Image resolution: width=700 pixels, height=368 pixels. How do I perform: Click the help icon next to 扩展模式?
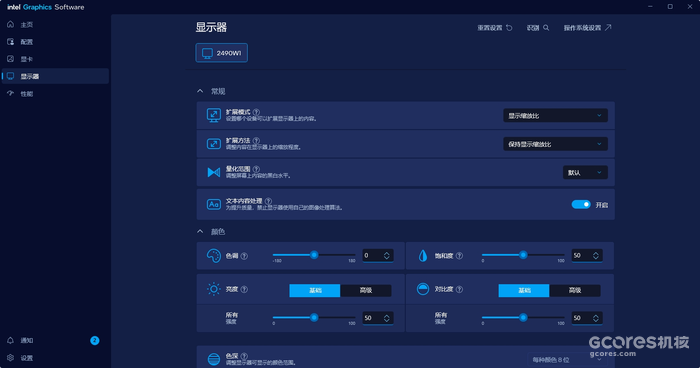[x=256, y=112]
